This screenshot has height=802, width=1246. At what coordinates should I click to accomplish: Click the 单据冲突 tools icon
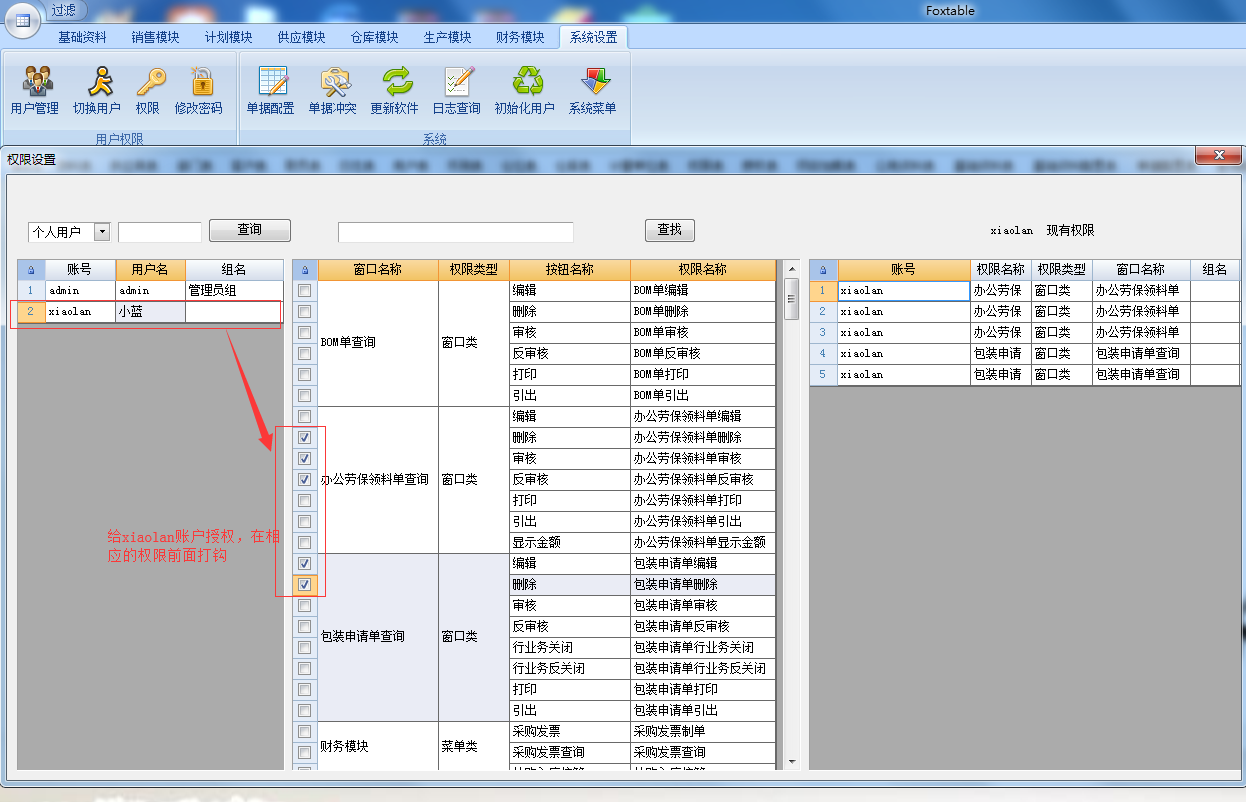[333, 91]
